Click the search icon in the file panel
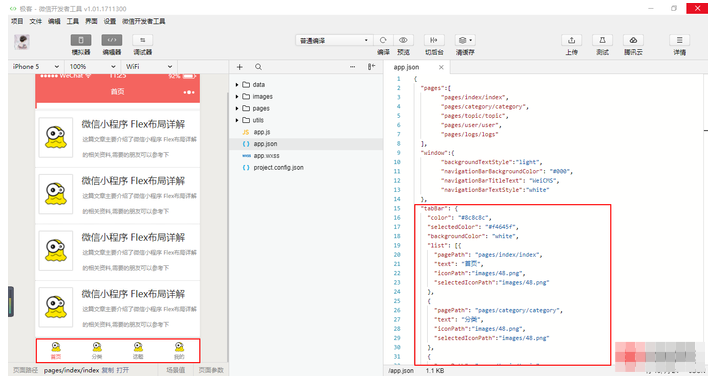 tap(258, 67)
